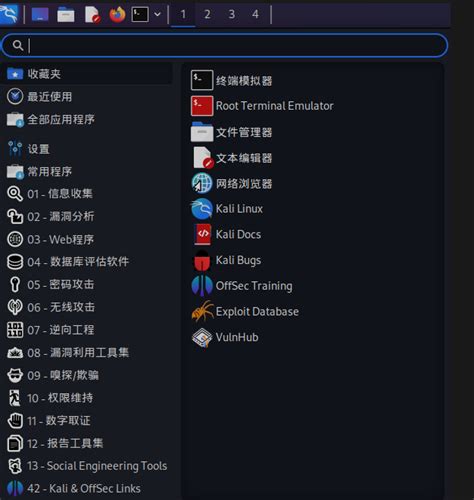Expand the terminal dropdown arrow in the panel

tap(157, 14)
